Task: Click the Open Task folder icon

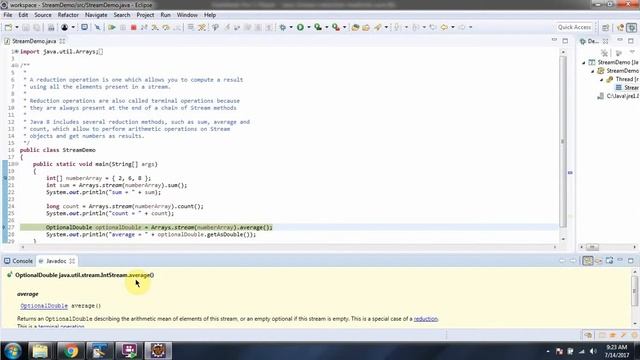Action: 366,27
